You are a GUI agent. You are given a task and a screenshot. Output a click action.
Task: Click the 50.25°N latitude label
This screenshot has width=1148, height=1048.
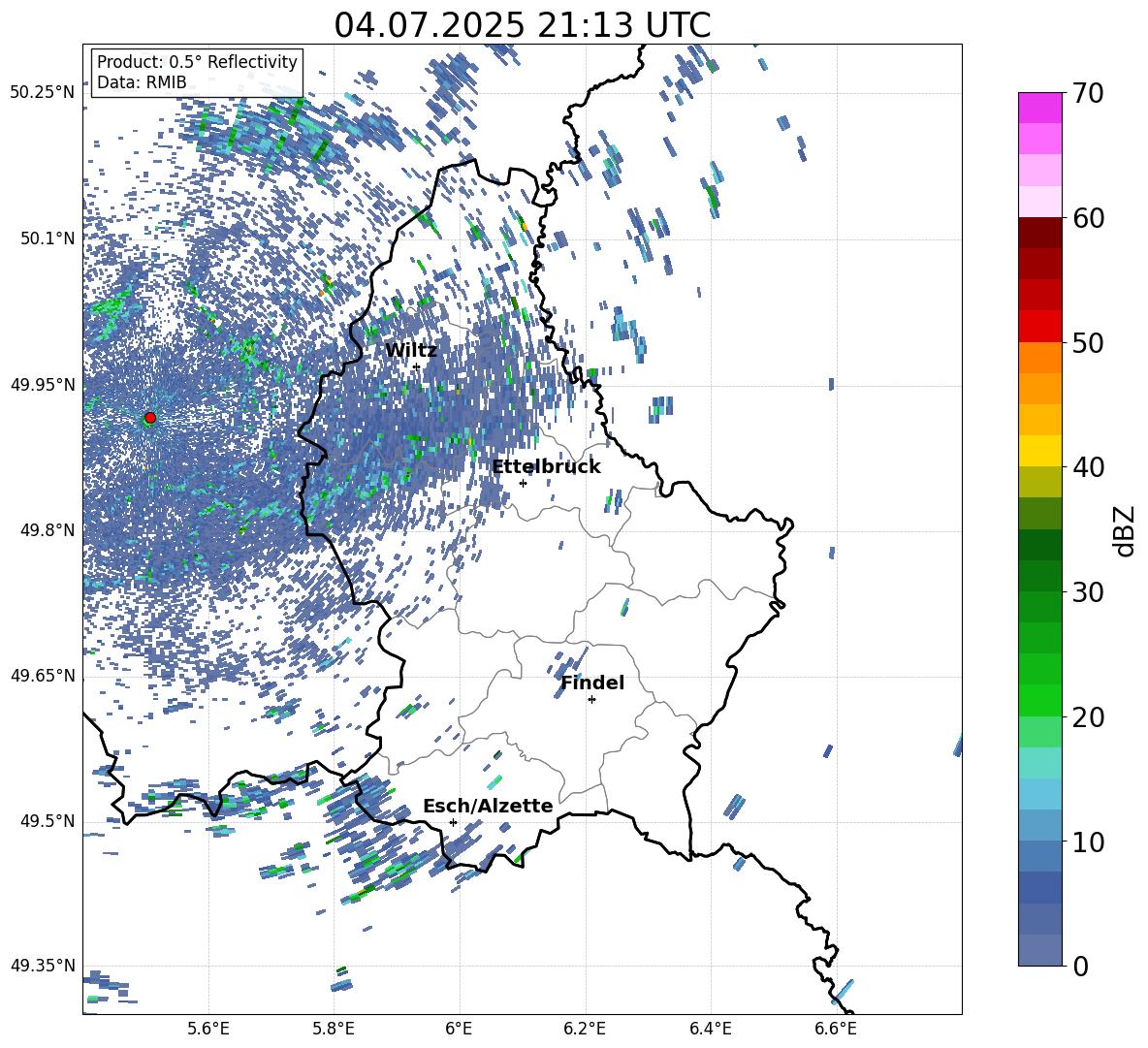(43, 93)
